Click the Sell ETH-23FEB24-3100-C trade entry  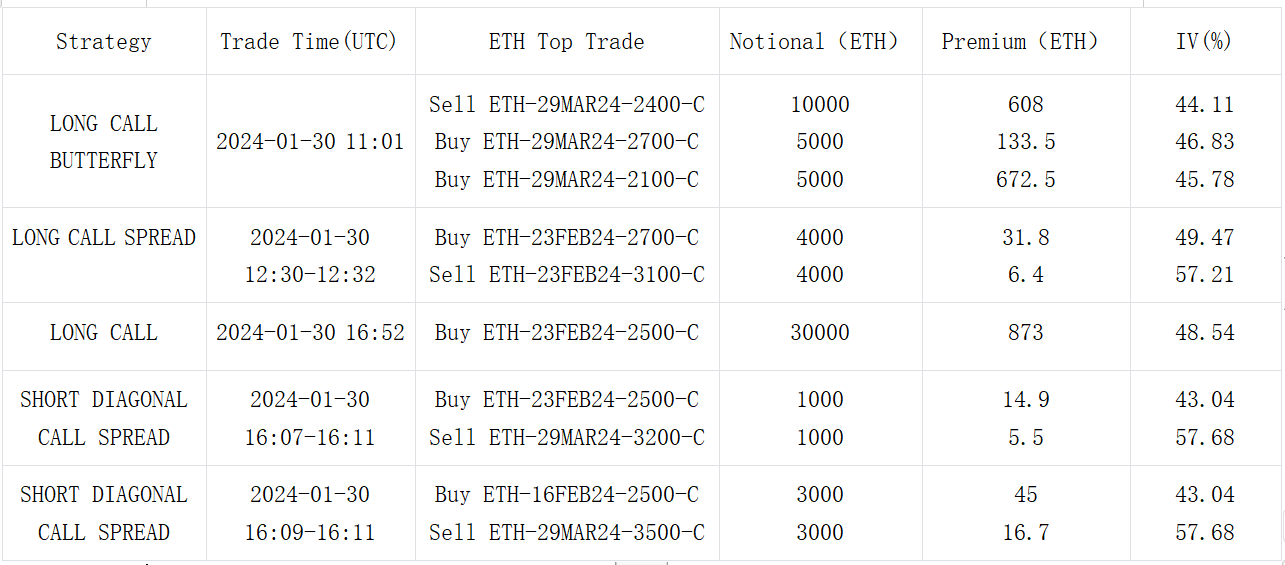click(x=567, y=275)
